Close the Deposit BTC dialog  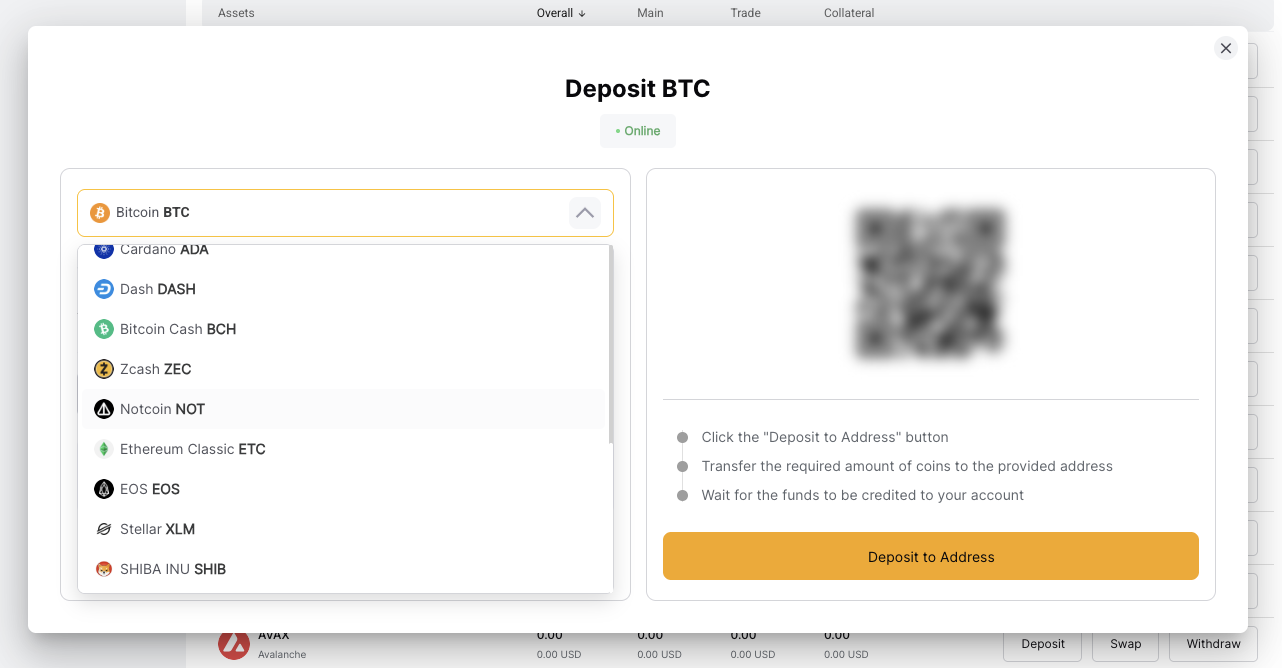pos(1226,48)
